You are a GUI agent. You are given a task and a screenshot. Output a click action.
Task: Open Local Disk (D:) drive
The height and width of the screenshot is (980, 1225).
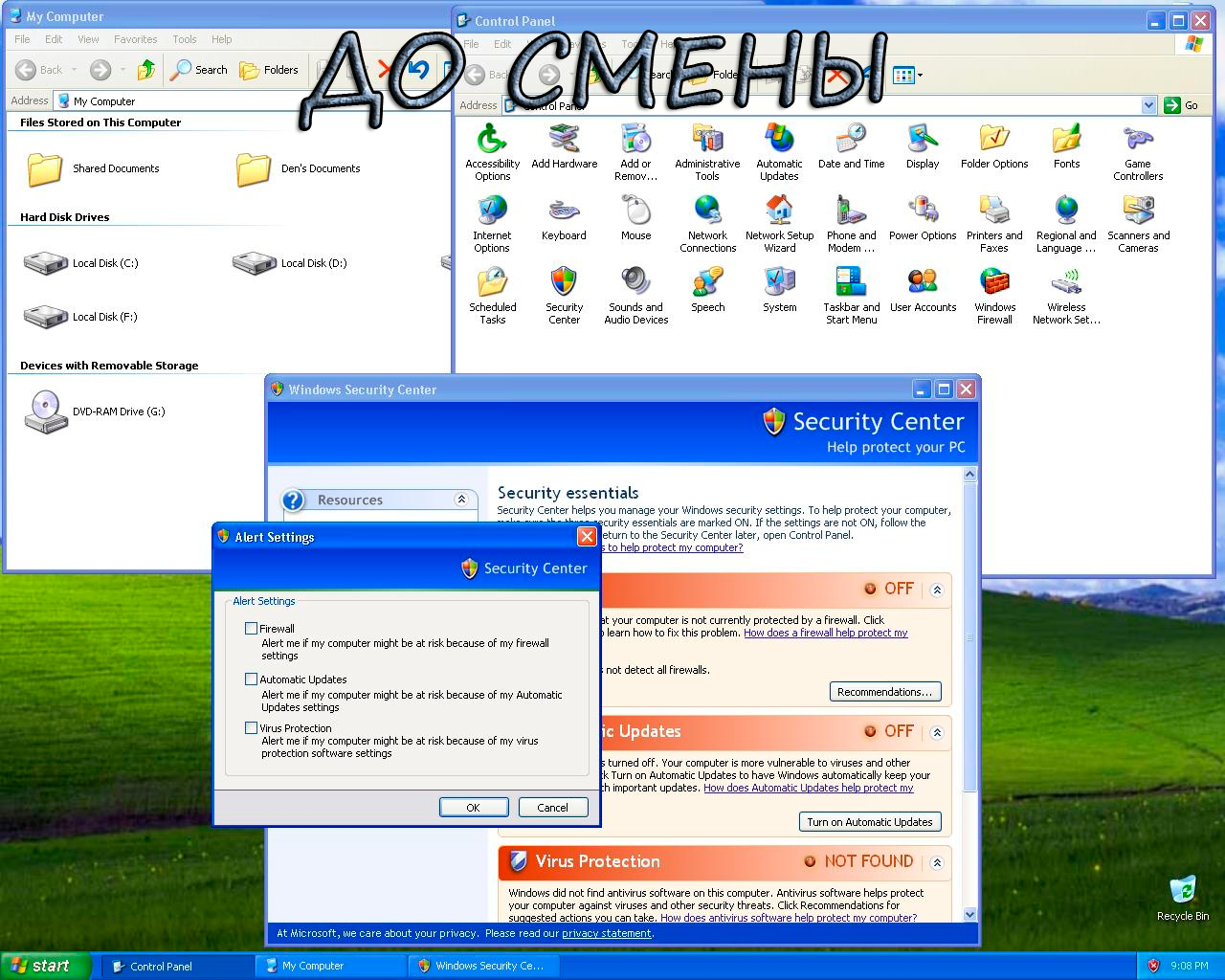[290, 262]
